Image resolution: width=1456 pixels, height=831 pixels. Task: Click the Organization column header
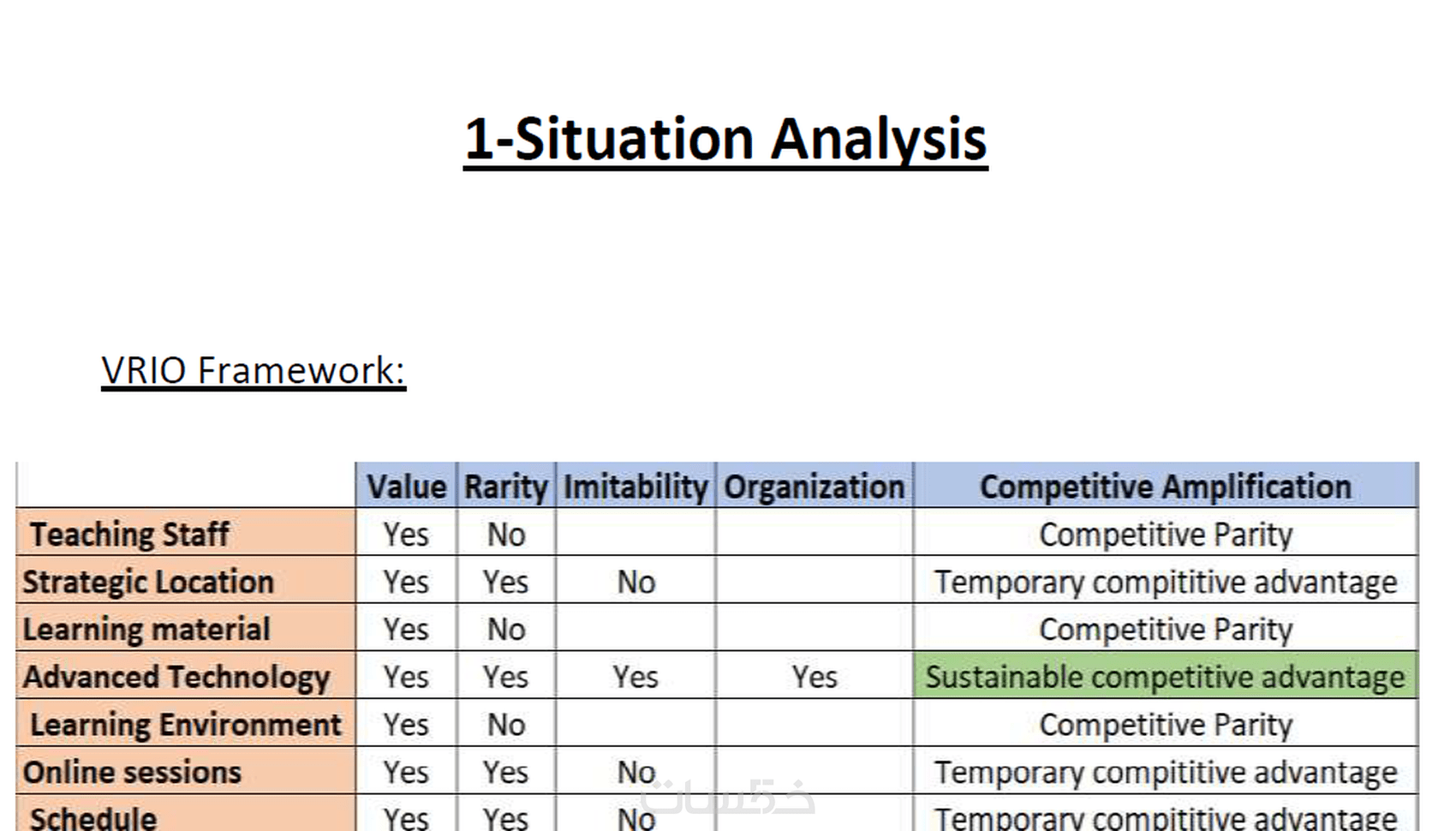click(814, 487)
